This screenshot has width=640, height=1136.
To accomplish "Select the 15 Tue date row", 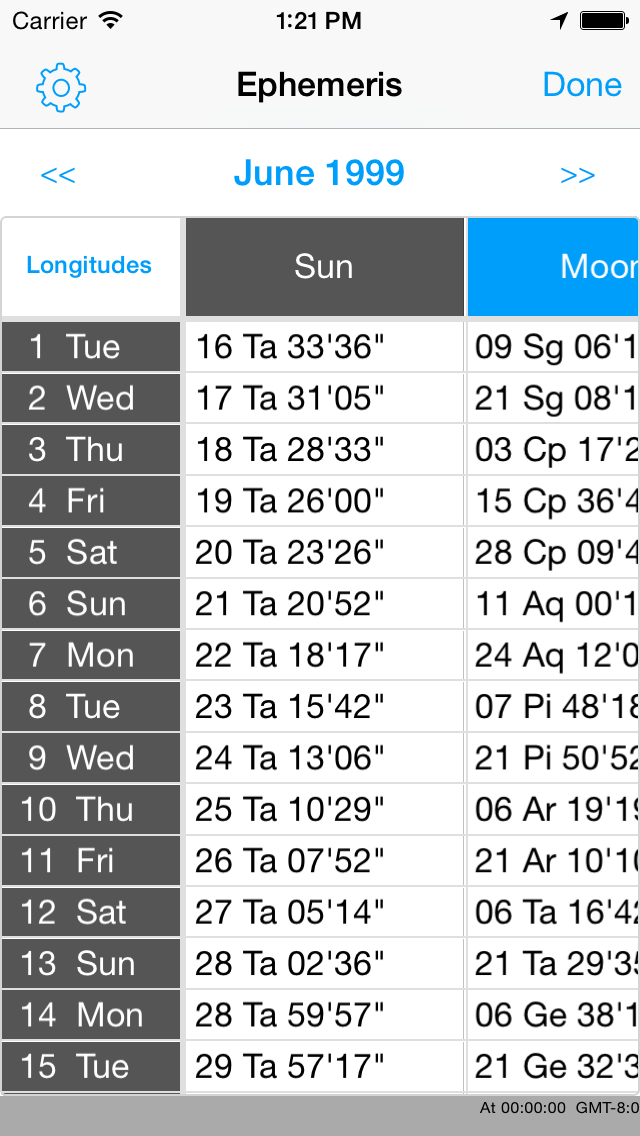I will (91, 1066).
